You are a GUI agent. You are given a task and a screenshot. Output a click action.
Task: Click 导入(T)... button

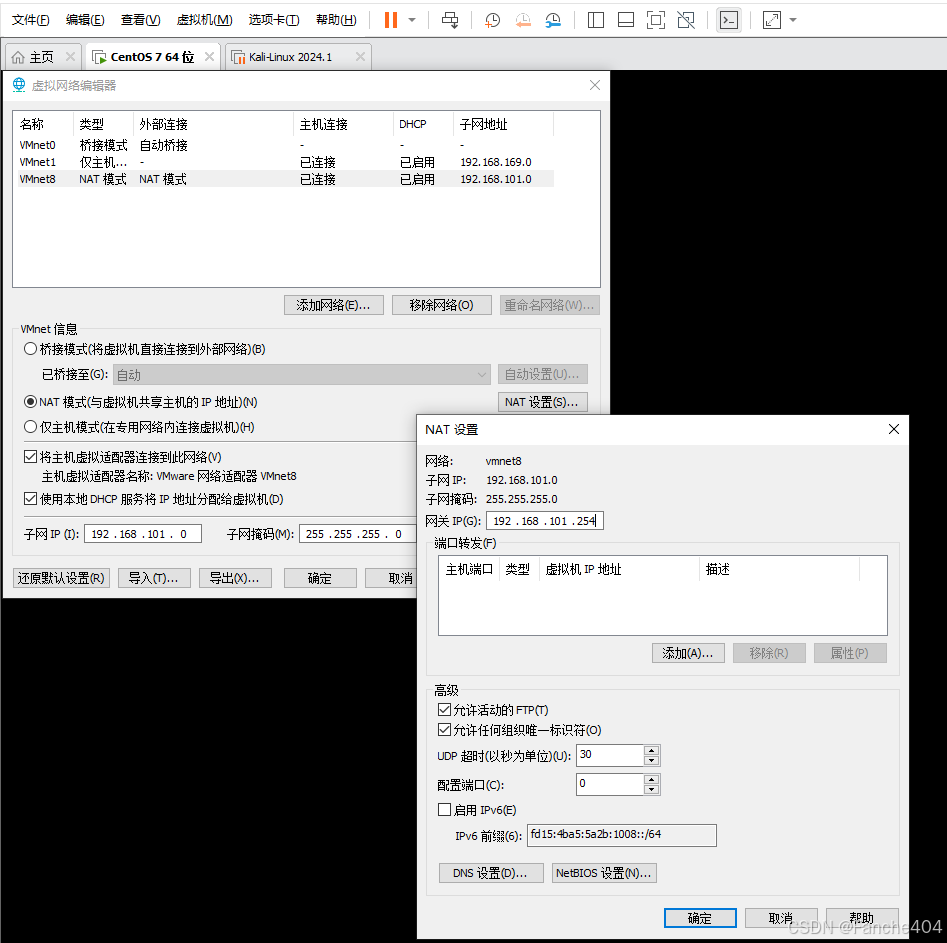154,578
